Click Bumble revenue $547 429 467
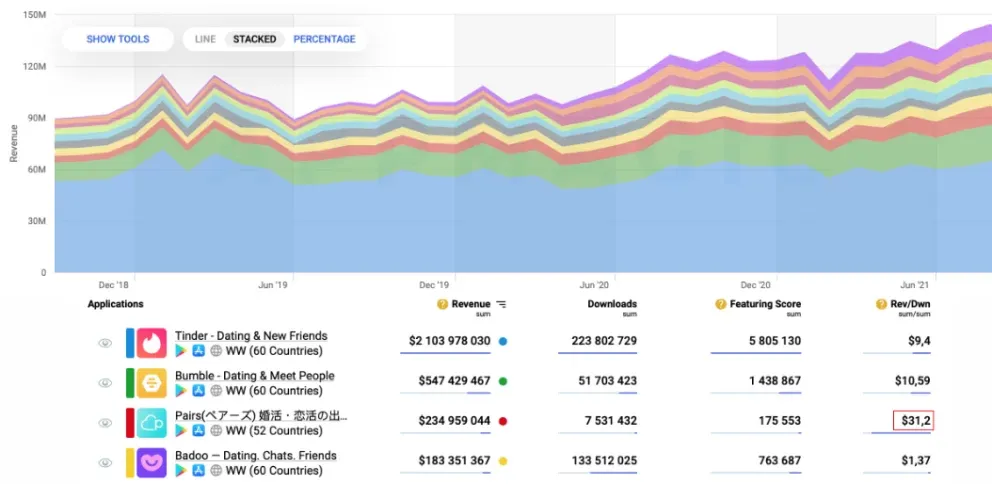992x484 pixels. [x=454, y=381]
